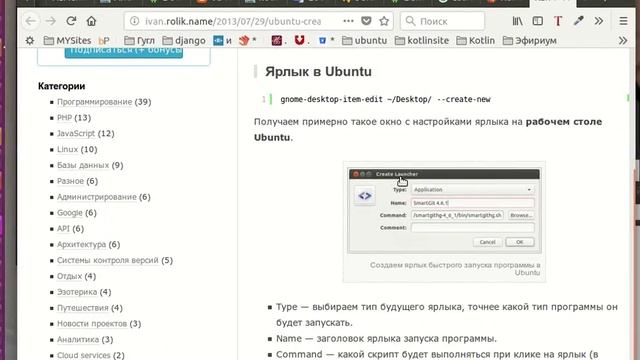Open category Архитектура
Viewport: 640px width, 360px height.
click(x=81, y=244)
